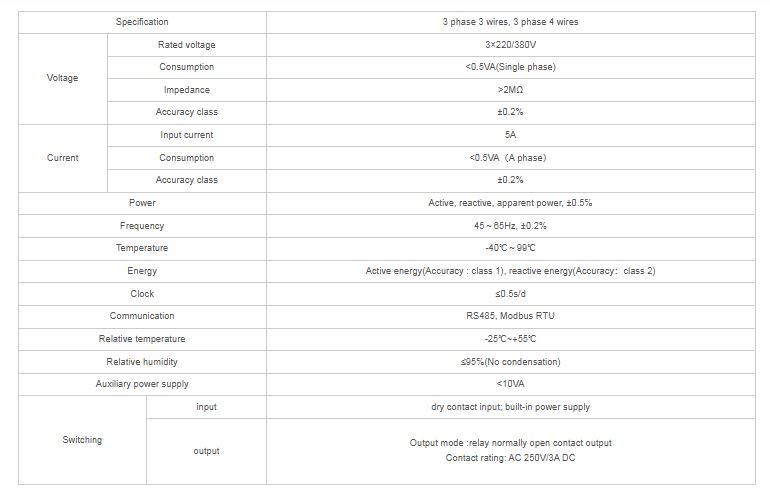Click the Specification header cell
Image resolution: width=770 pixels, height=503 pixels.
click(142, 22)
